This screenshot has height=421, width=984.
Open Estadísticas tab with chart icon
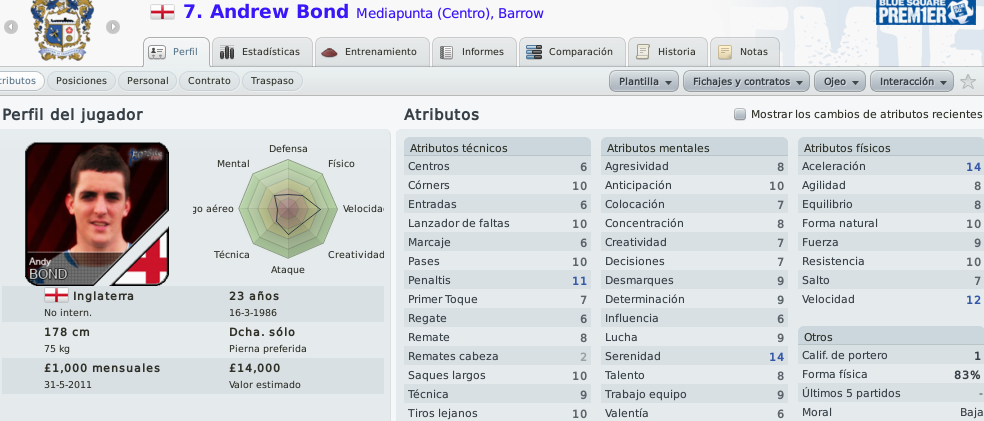tap(262, 52)
